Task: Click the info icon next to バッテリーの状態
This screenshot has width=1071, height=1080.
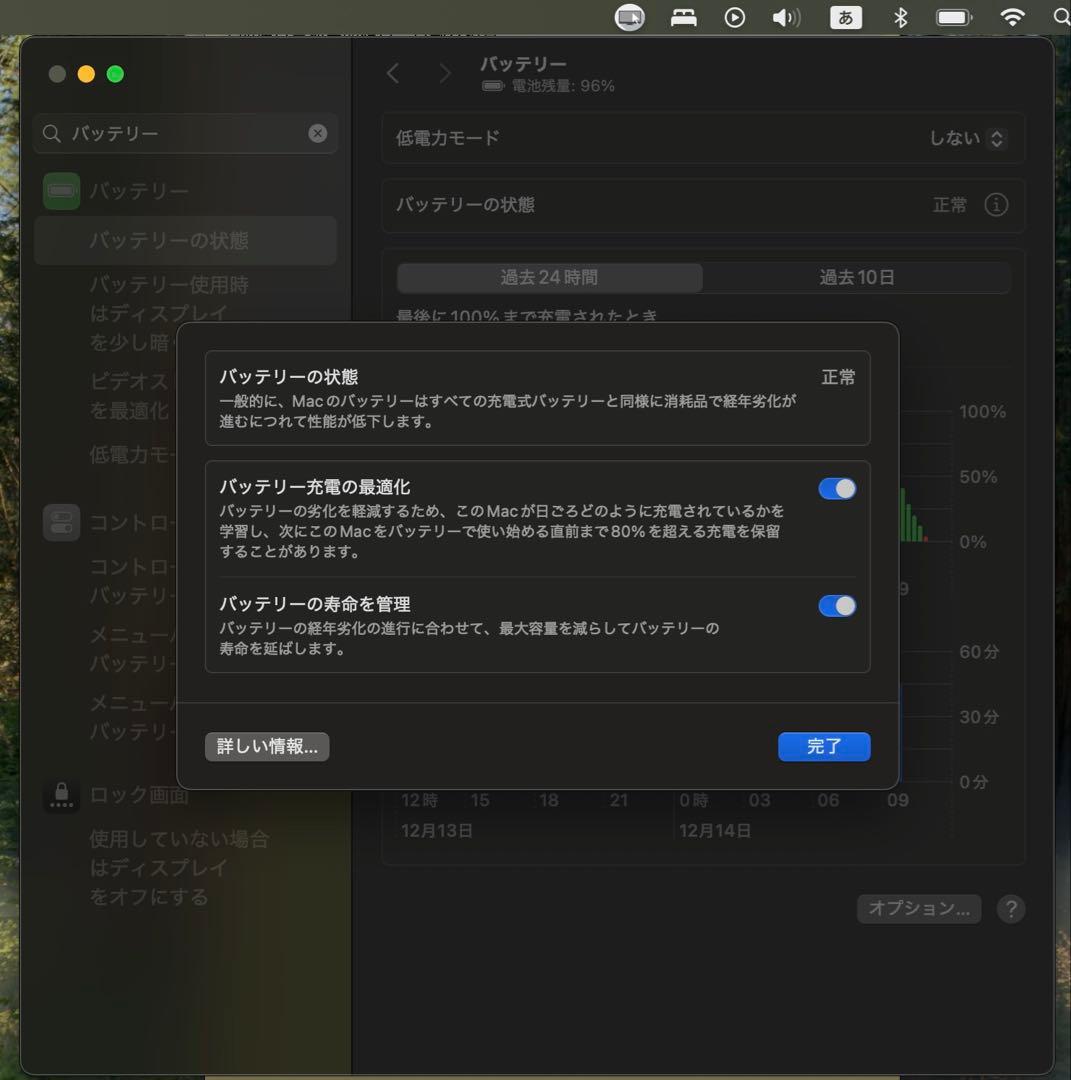Action: click(x=996, y=205)
